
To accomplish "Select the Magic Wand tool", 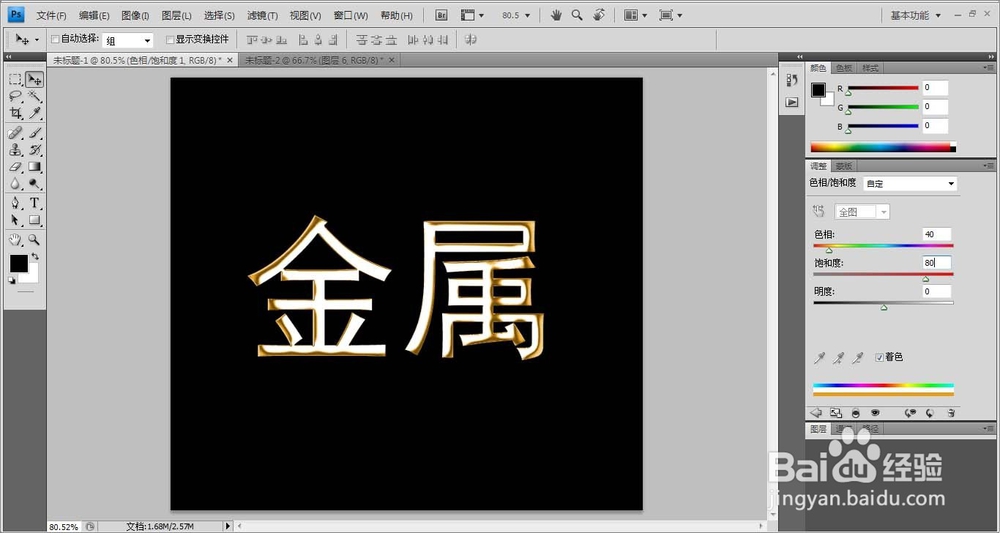I will coord(34,97).
